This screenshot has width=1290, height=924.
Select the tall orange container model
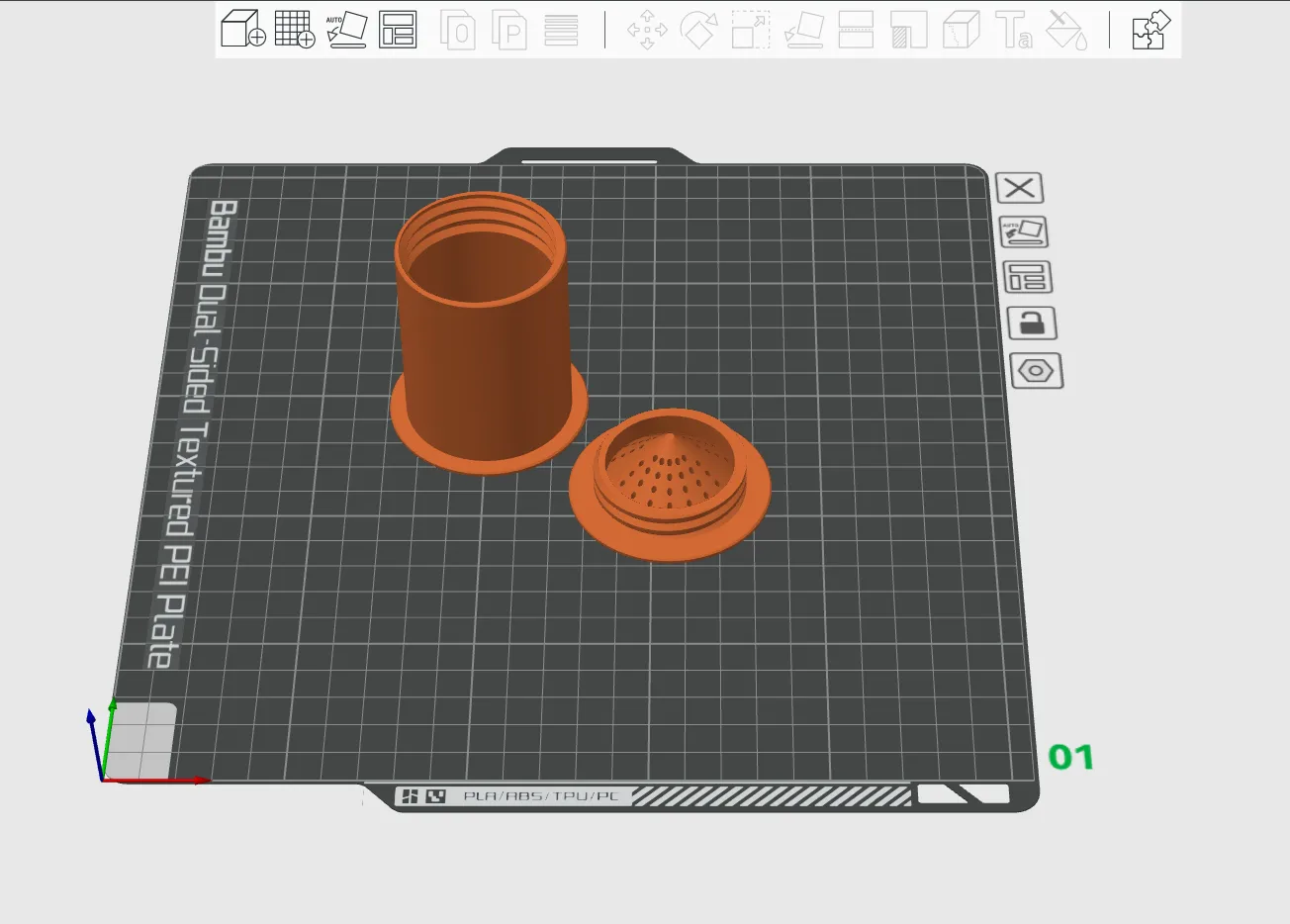(485, 346)
